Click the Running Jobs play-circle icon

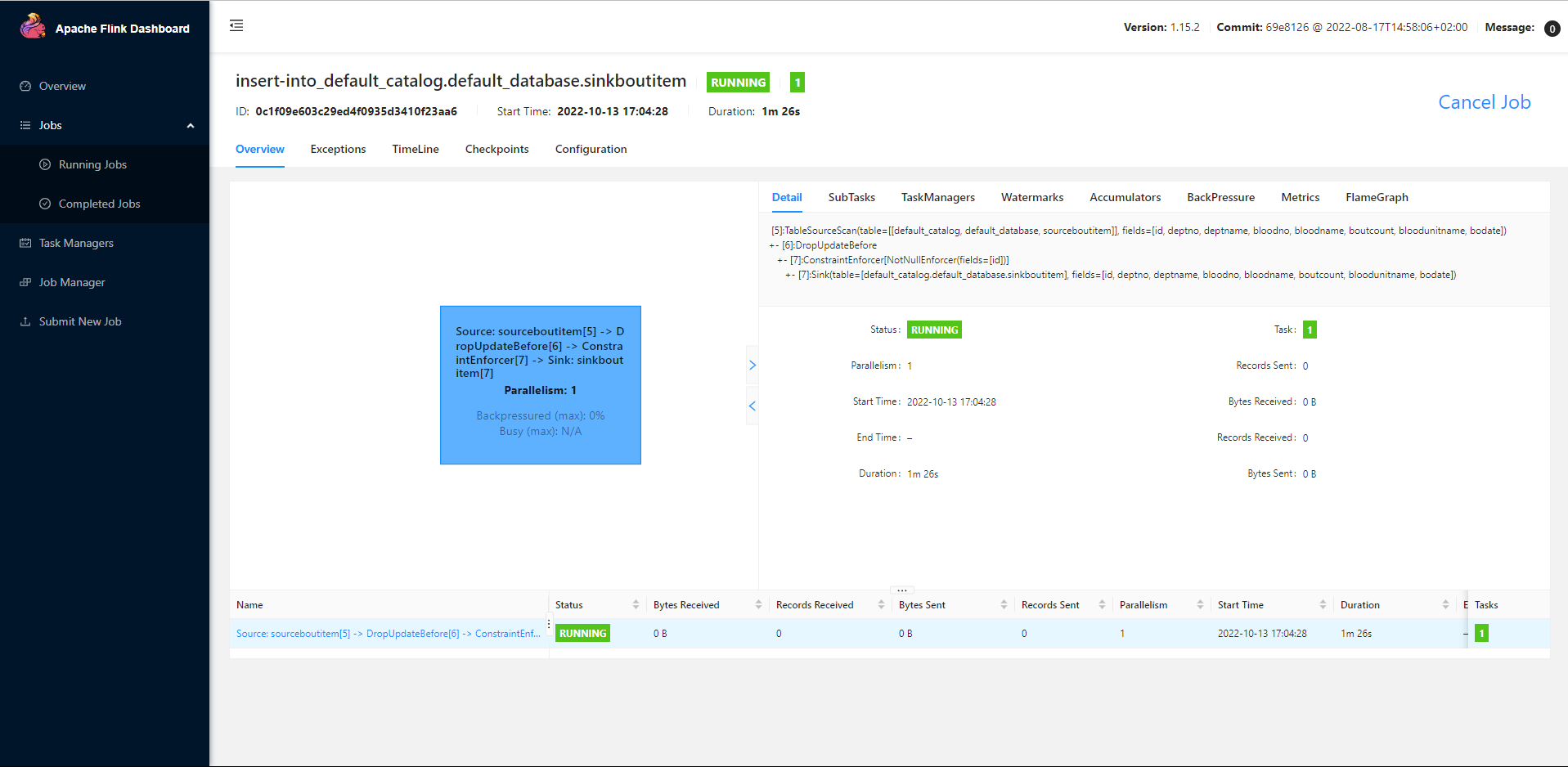[45, 164]
